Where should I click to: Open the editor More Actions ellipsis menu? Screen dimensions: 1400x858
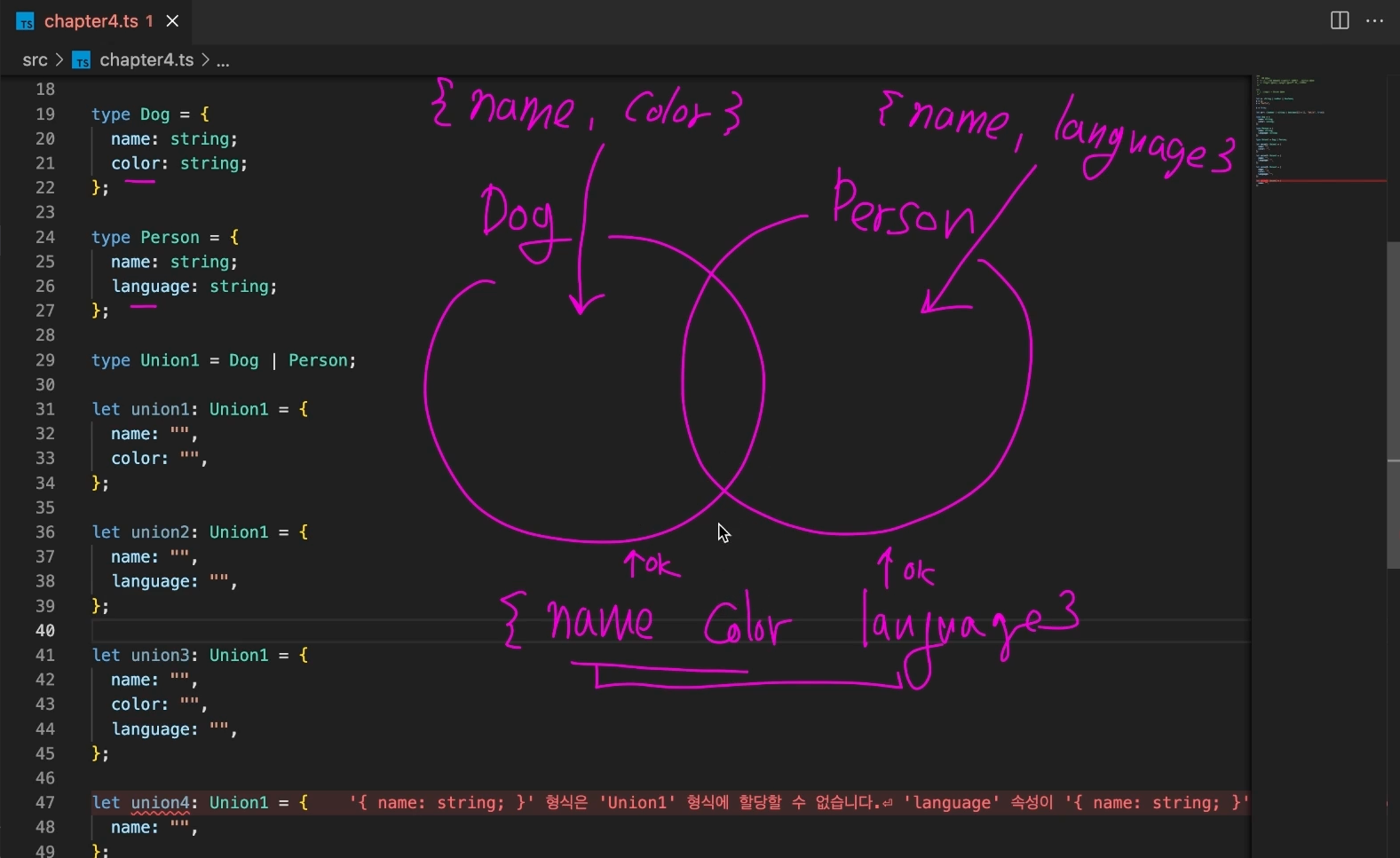pyautogui.click(x=1374, y=20)
